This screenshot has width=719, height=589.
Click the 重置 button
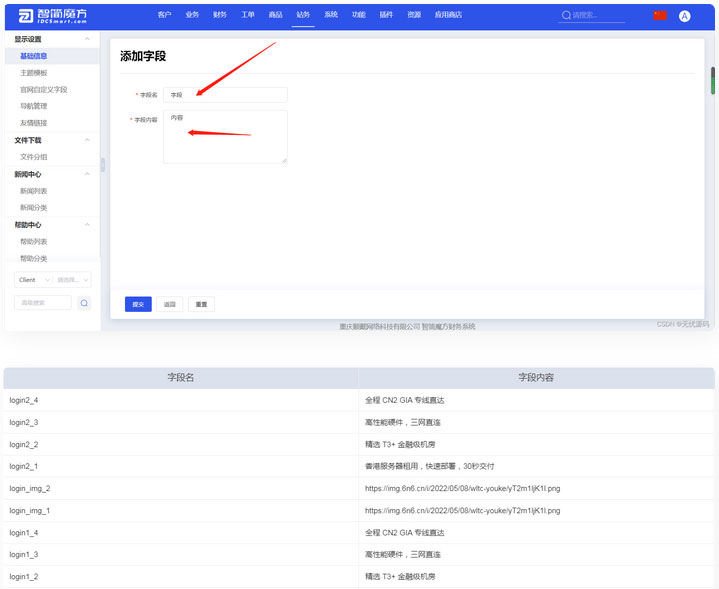201,304
